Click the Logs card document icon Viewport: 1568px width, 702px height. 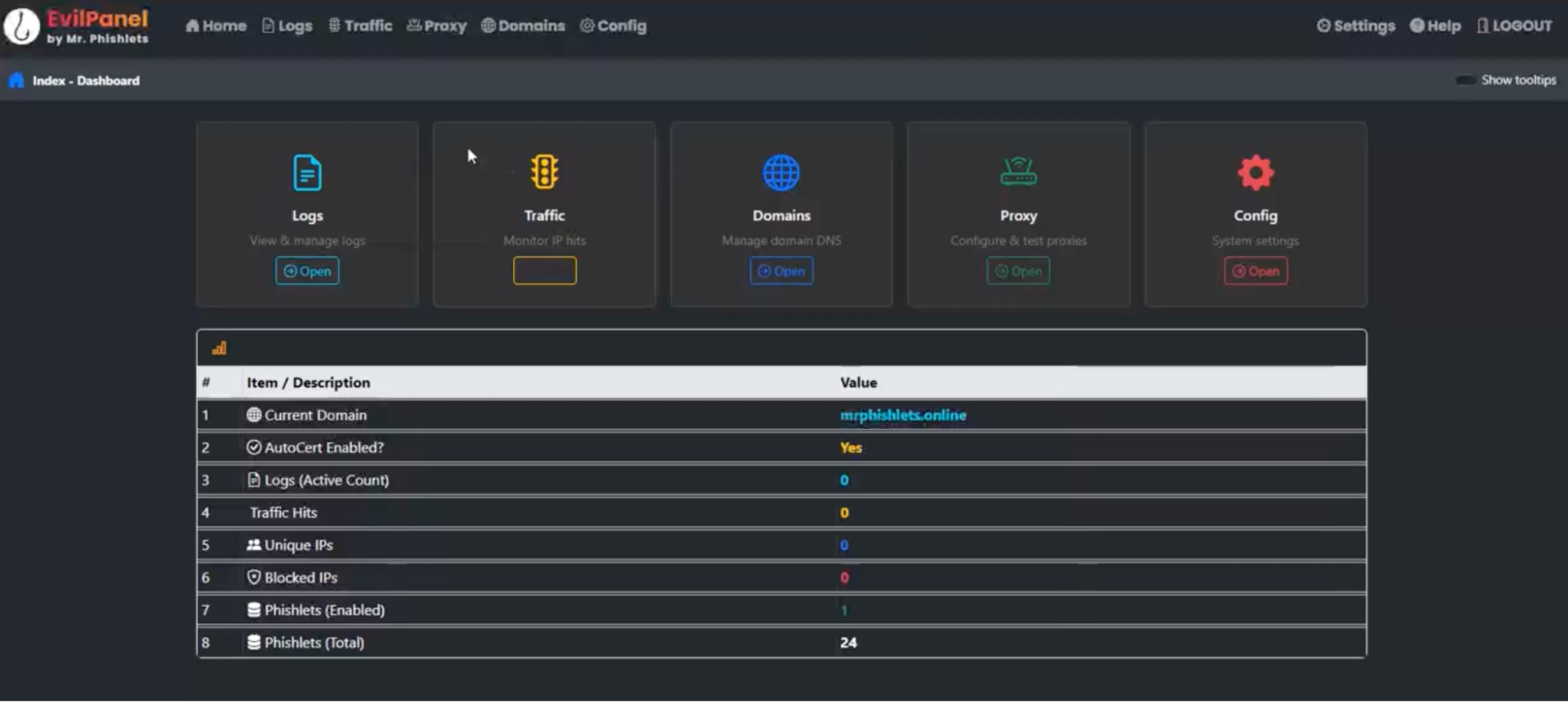tap(307, 173)
